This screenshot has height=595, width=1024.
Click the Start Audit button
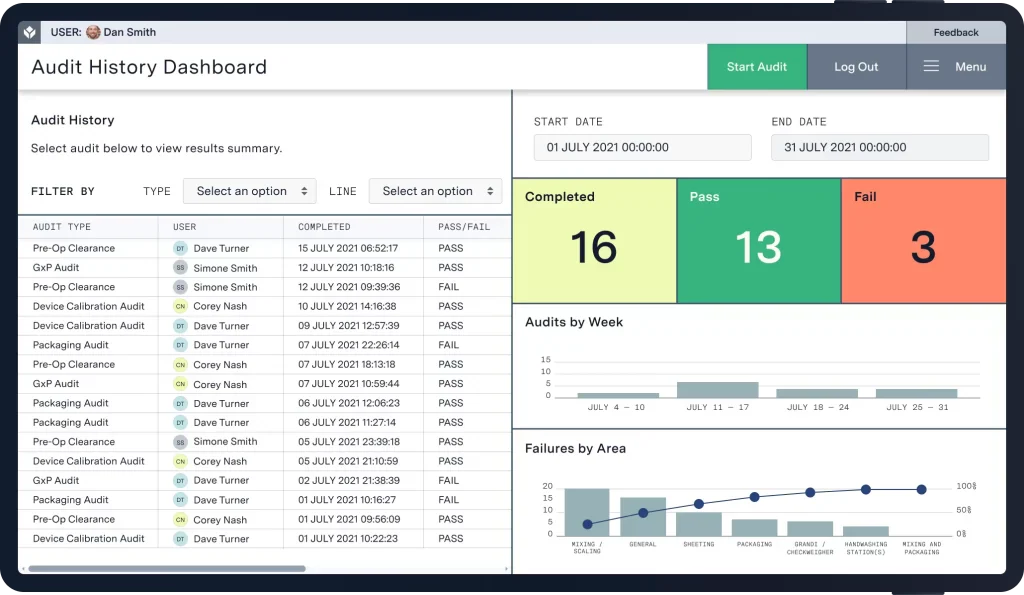pyautogui.click(x=757, y=67)
